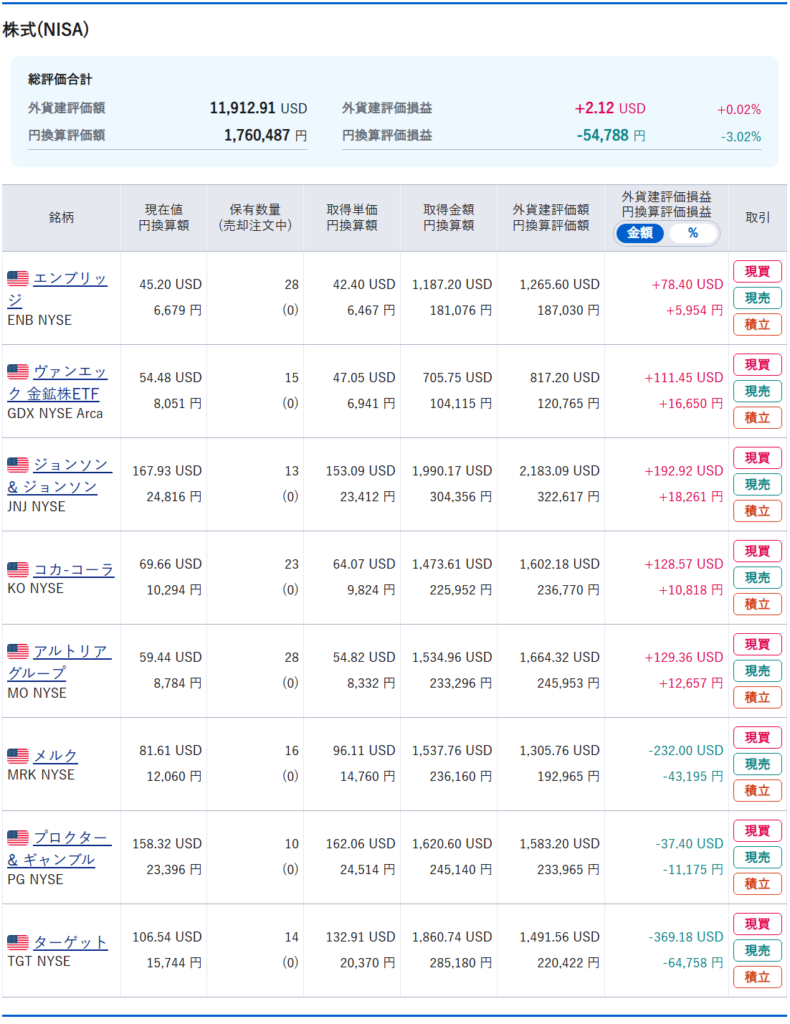Click 現売 button for GDX ETF
Image resolution: width=790 pixels, height=1024 pixels.
757,391
